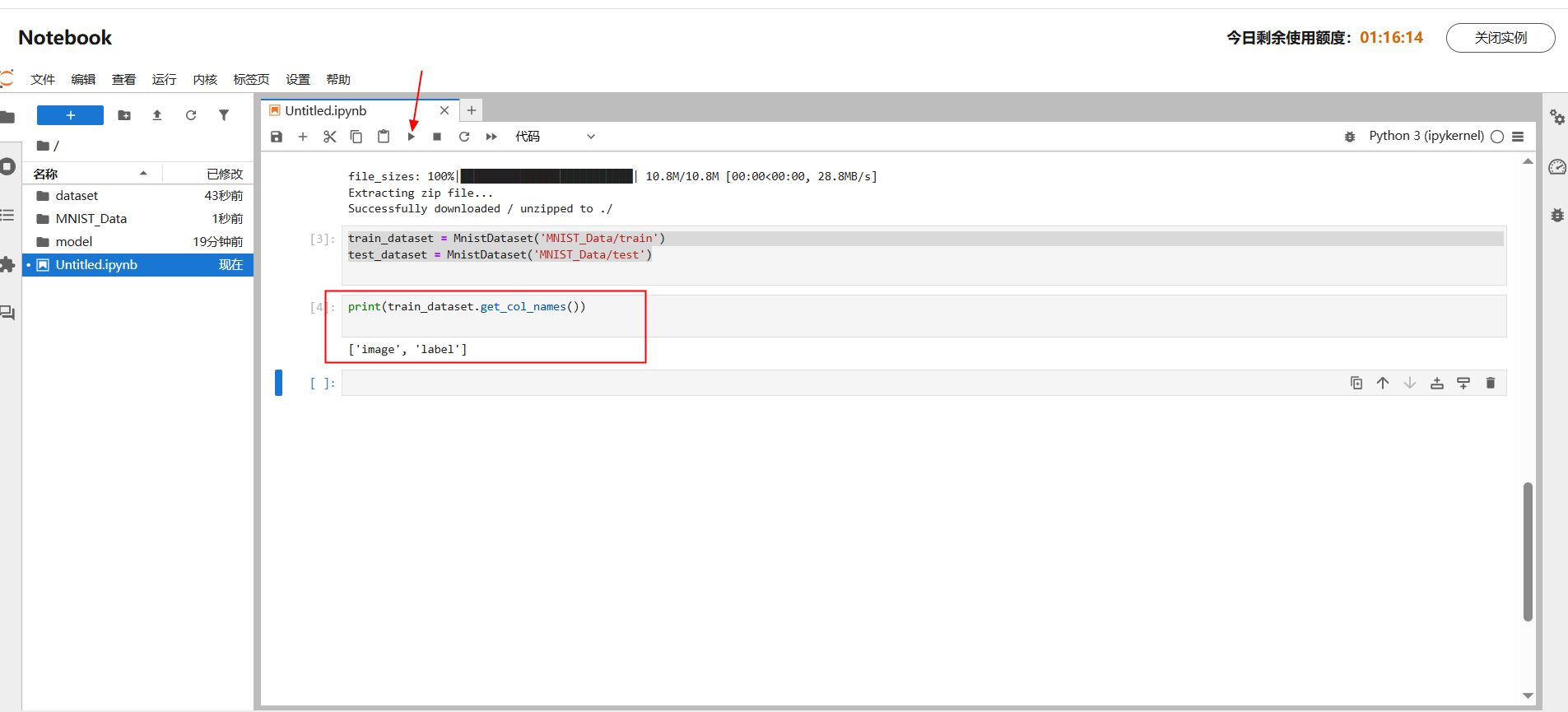Select the dataset folder

[138, 196]
